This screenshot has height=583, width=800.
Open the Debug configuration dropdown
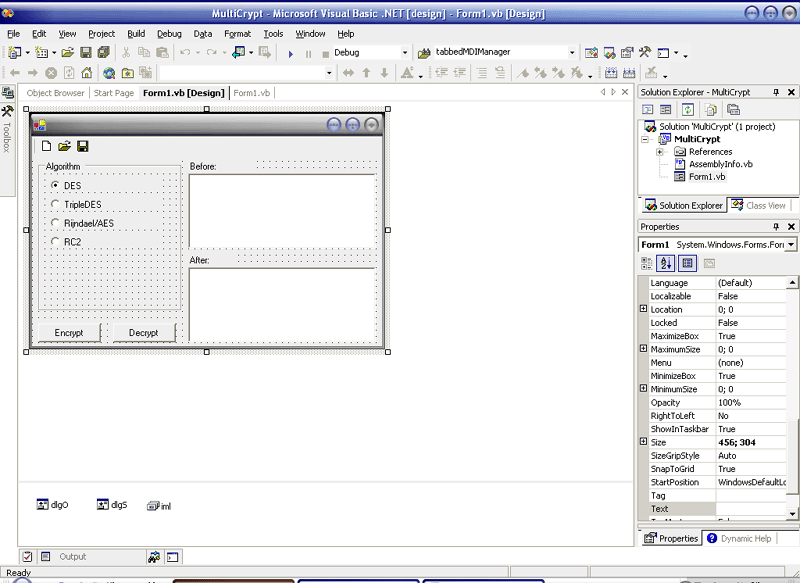pos(404,52)
